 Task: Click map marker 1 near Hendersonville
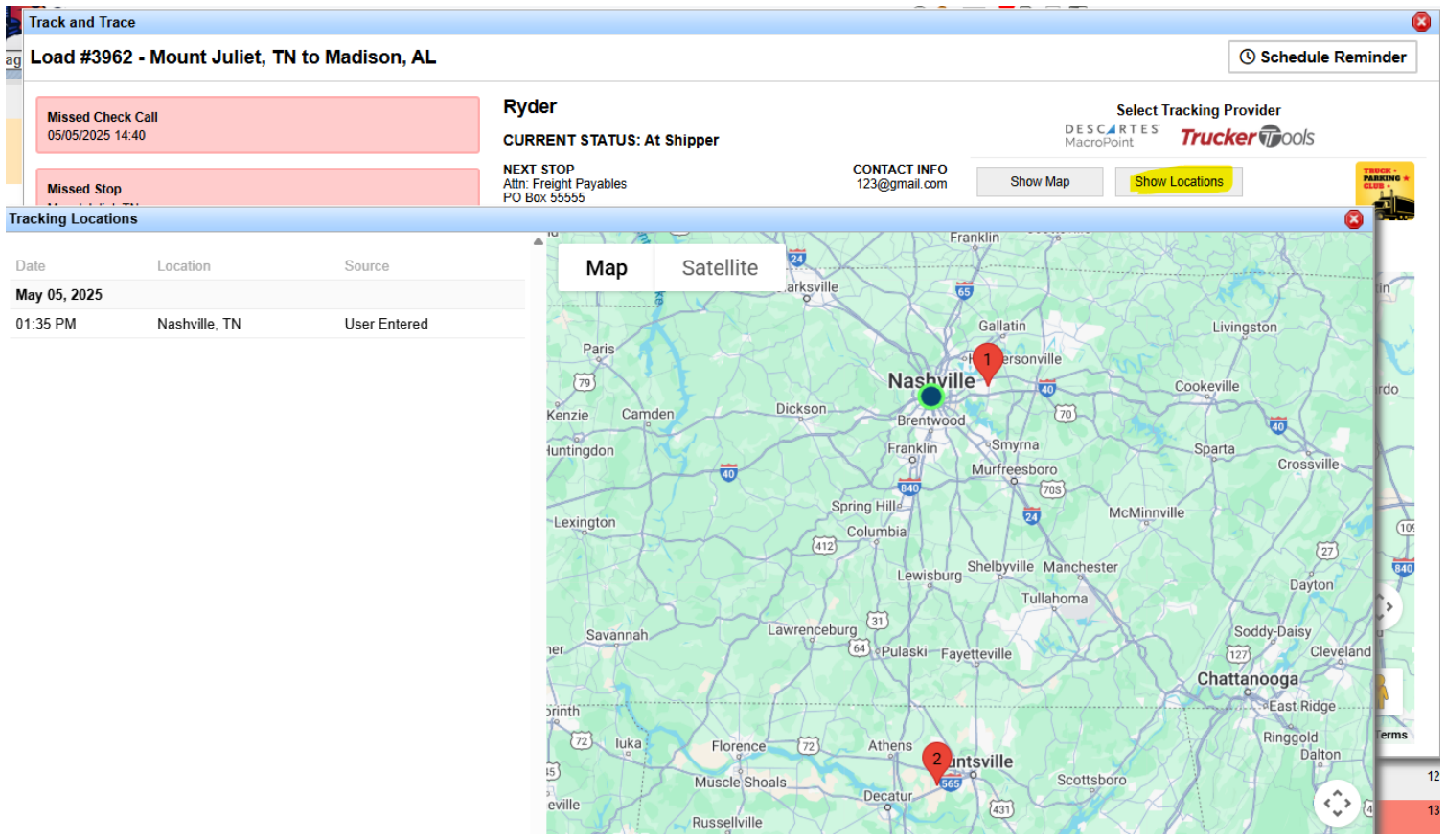[987, 364]
